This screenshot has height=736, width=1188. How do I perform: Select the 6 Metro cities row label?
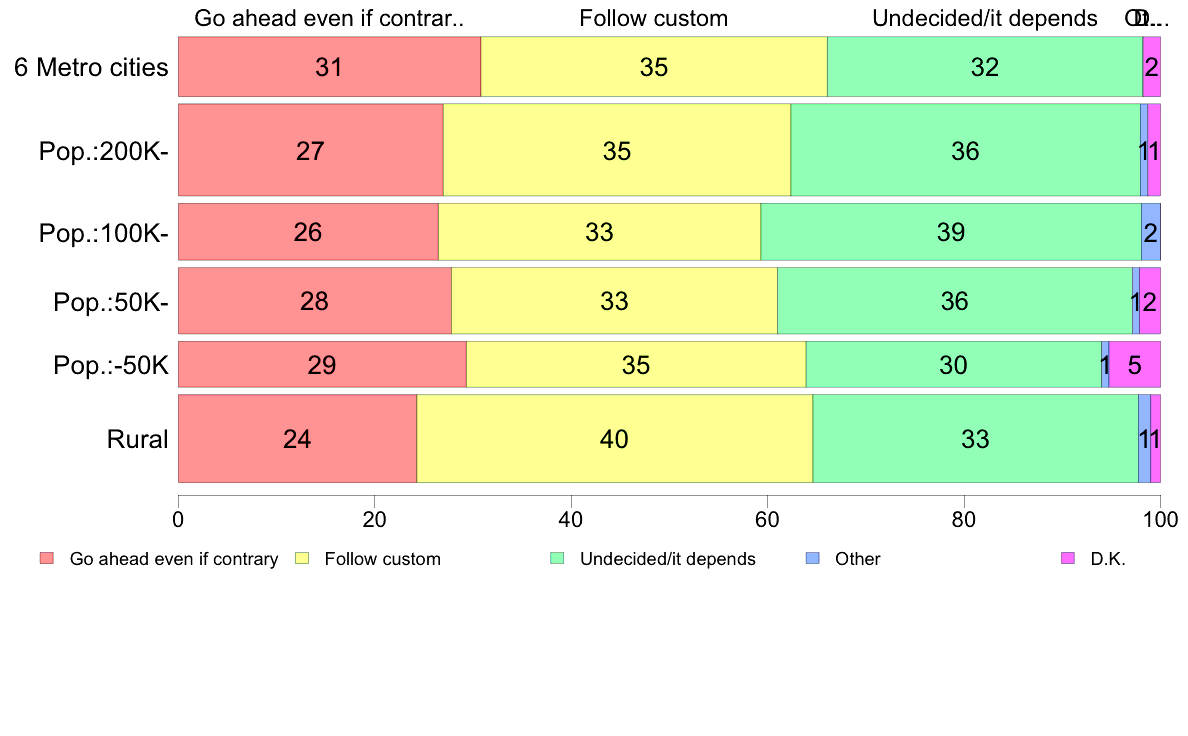tap(91, 67)
